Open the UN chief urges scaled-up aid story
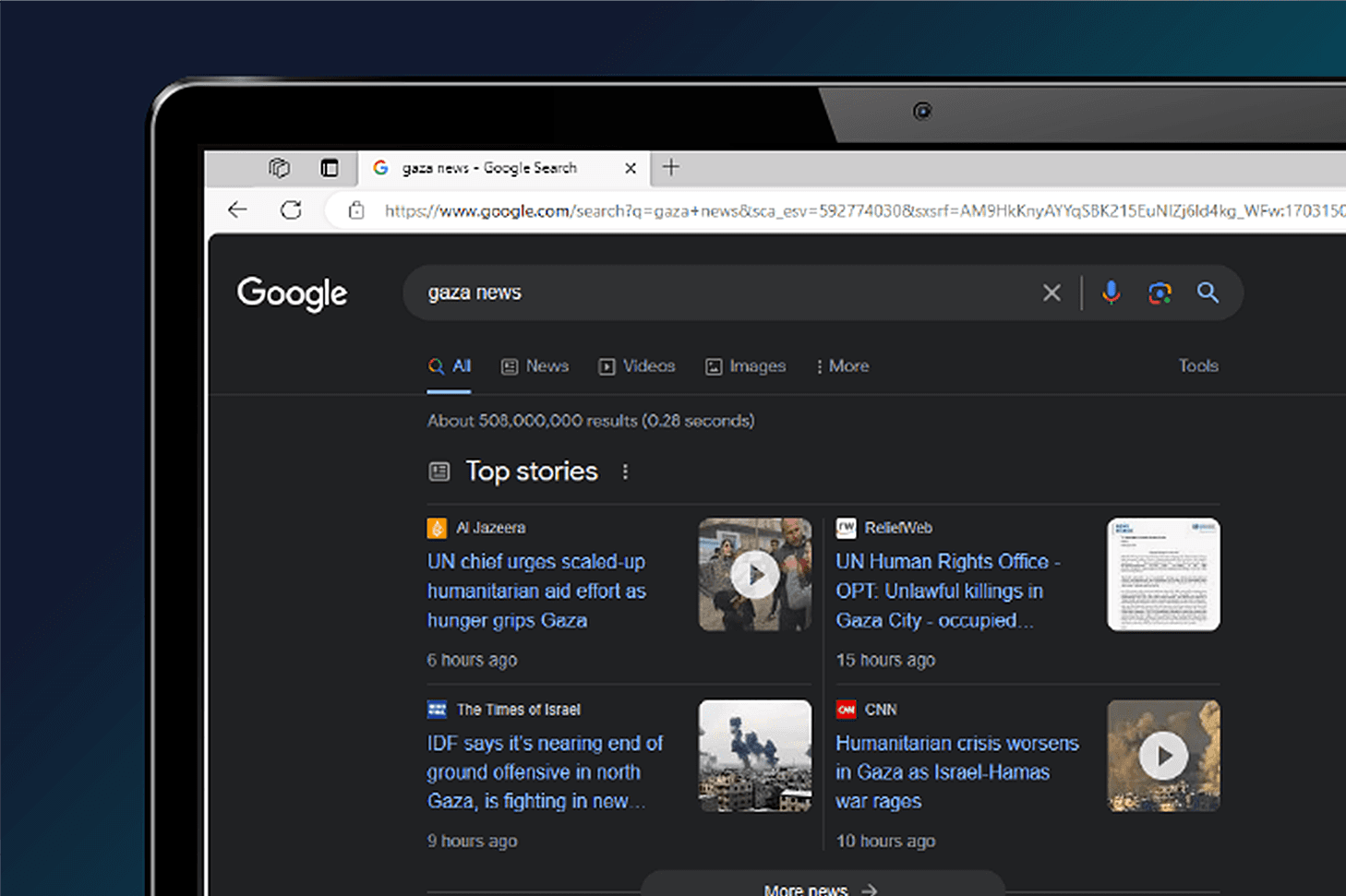Viewport: 1346px width, 896px height. pos(536,591)
